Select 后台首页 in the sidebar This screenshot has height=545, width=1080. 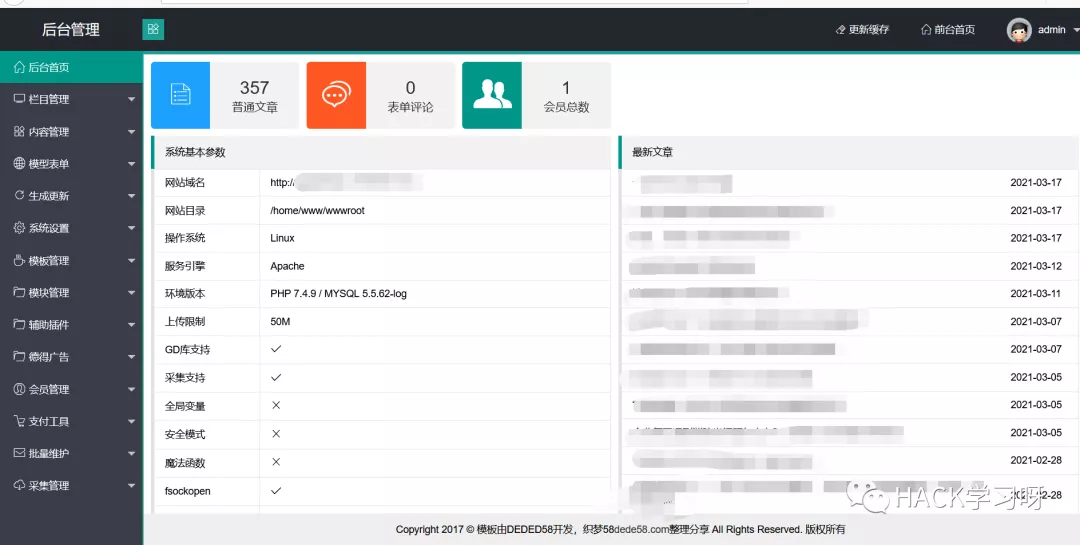pos(71,68)
